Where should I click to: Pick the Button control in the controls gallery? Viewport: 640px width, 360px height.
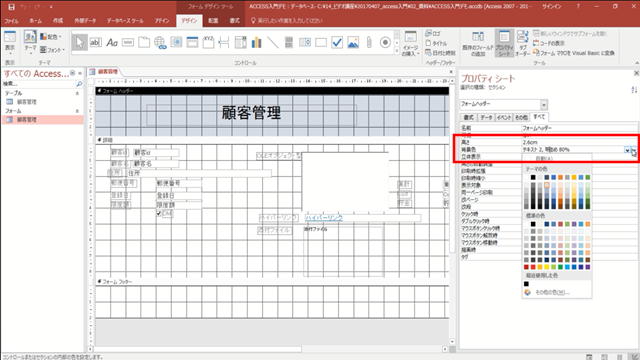click(x=128, y=42)
